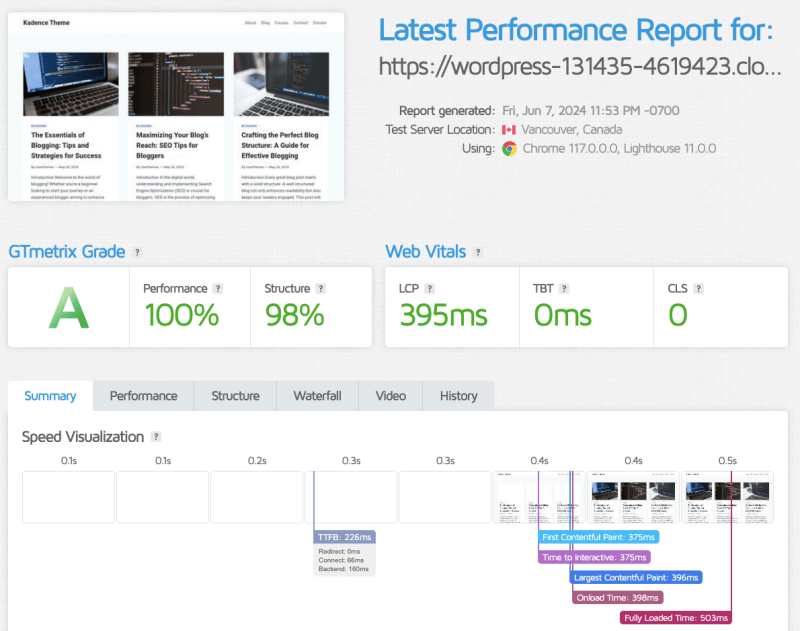Click the last 0.5s filmstrip frame

pos(728,497)
